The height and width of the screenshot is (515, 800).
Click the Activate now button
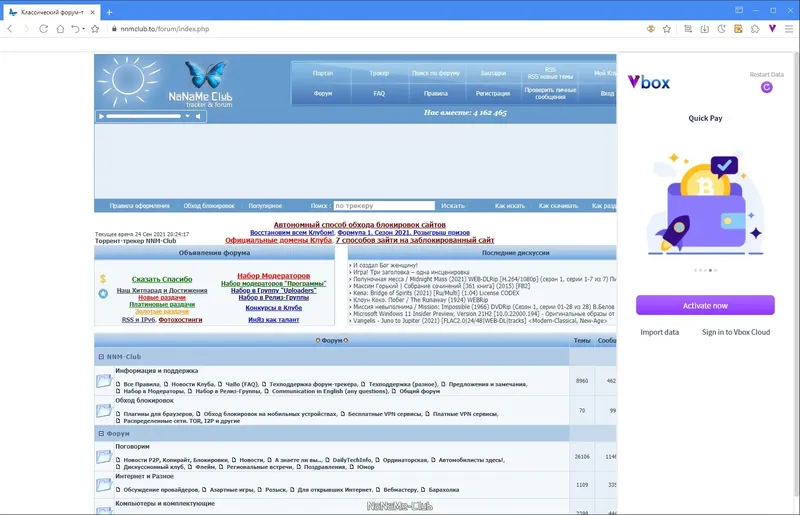click(x=705, y=305)
